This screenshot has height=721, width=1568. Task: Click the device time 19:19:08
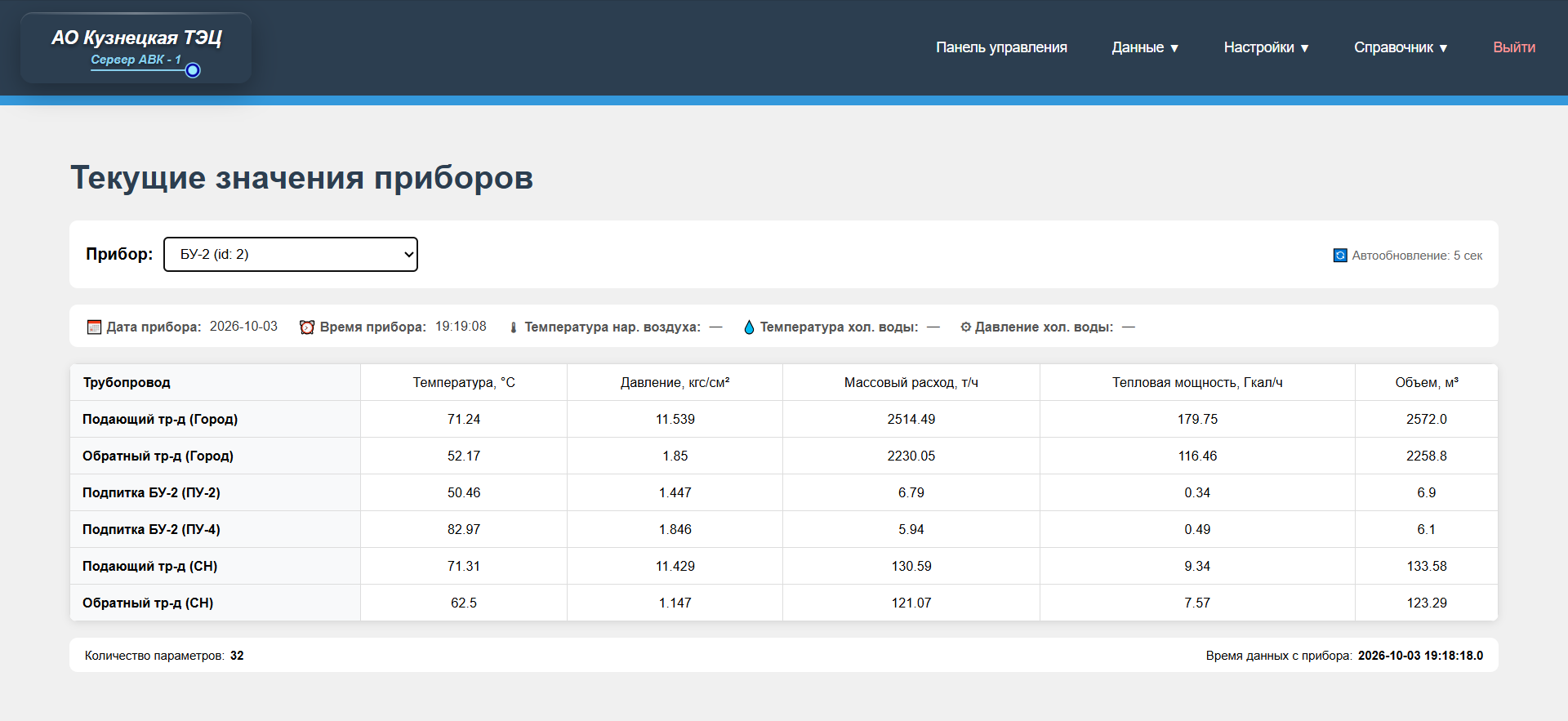461,327
